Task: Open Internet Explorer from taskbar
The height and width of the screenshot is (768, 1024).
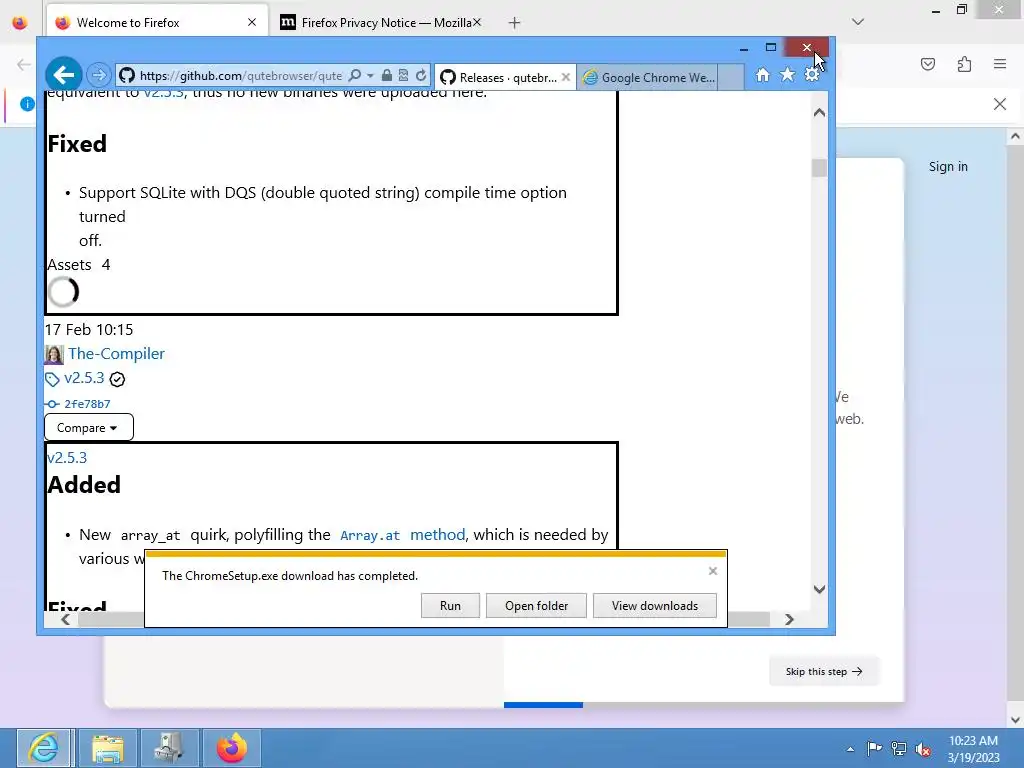Action: point(44,748)
